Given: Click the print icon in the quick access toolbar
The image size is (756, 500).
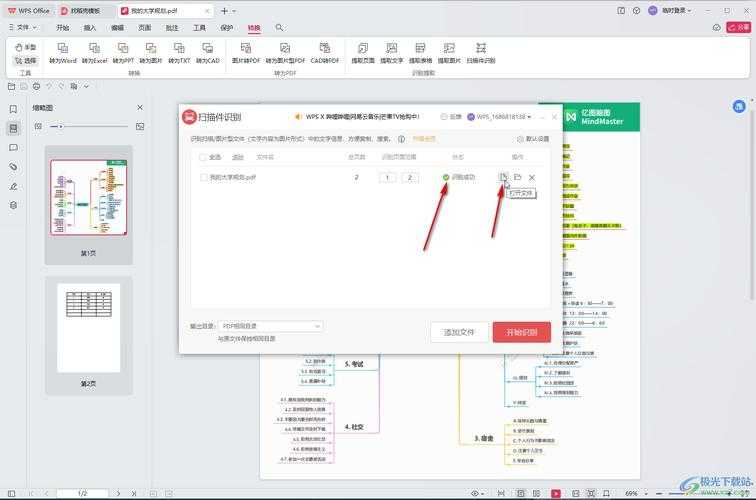Looking at the screenshot, I should tap(36, 86).
